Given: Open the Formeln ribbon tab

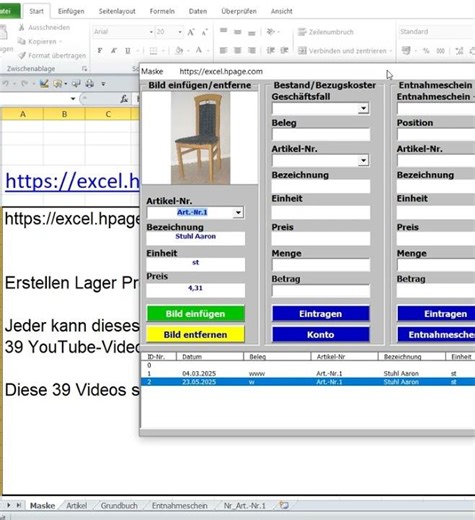Looking at the screenshot, I should (x=162, y=11).
